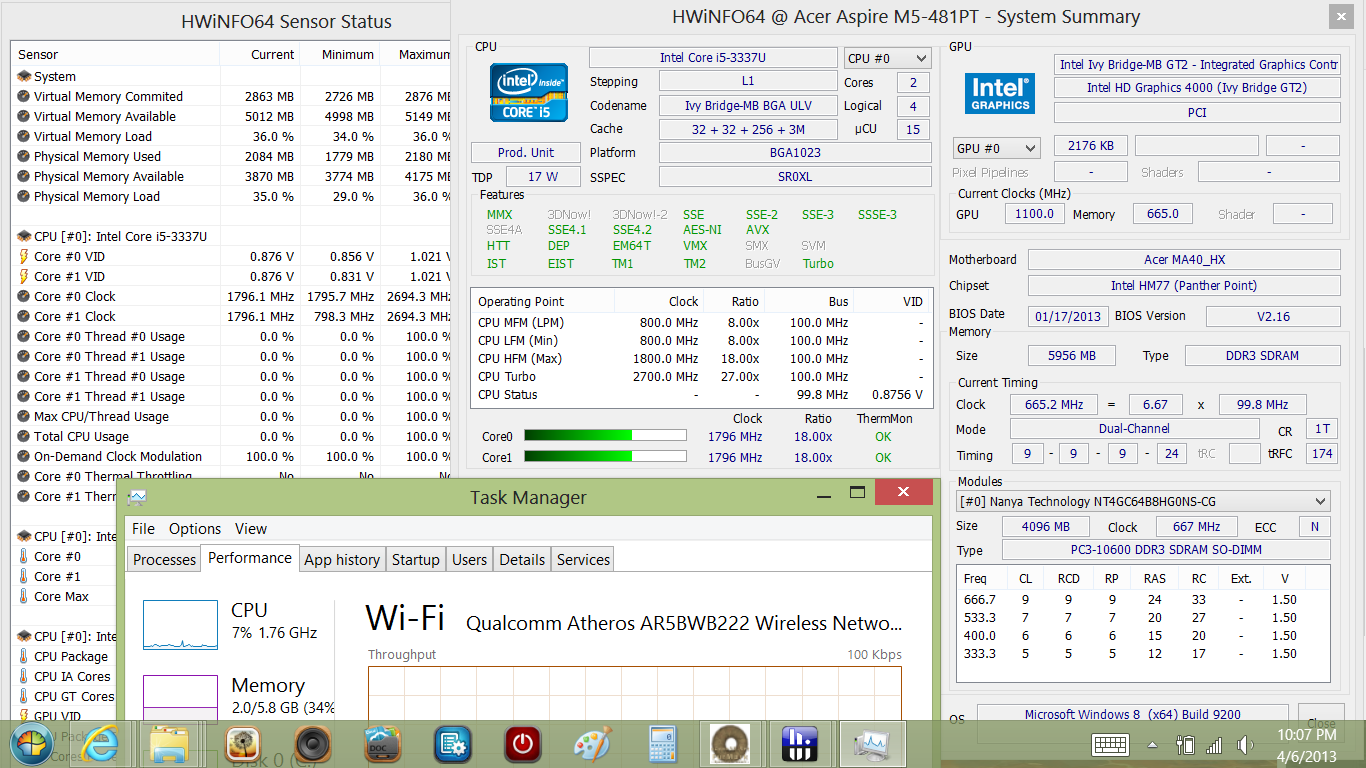Open the volume tray icon
This screenshot has height=768, width=1366.
pos(1245,745)
